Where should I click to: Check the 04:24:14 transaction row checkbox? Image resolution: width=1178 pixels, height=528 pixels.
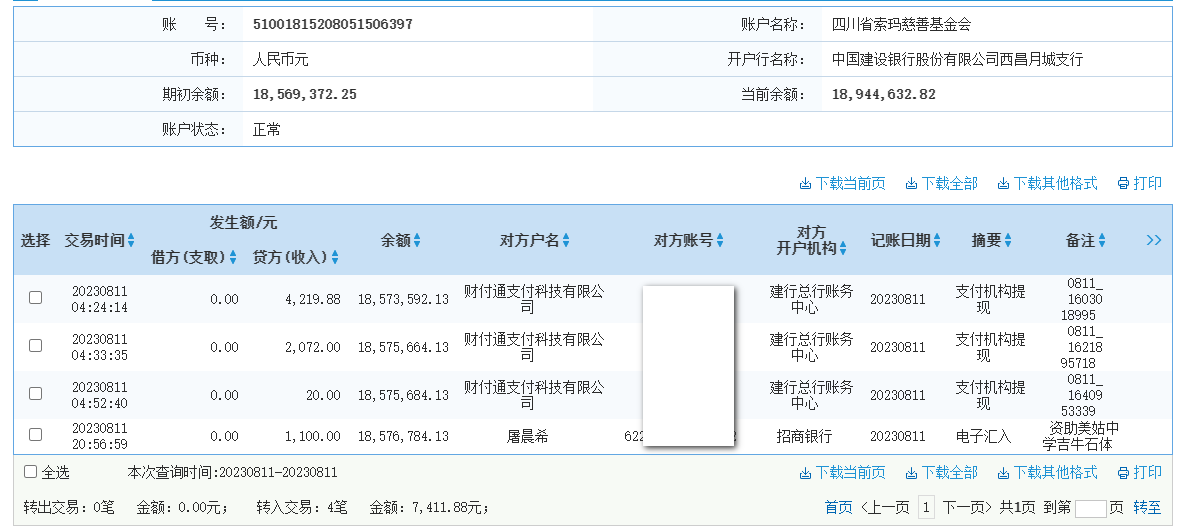click(35, 297)
